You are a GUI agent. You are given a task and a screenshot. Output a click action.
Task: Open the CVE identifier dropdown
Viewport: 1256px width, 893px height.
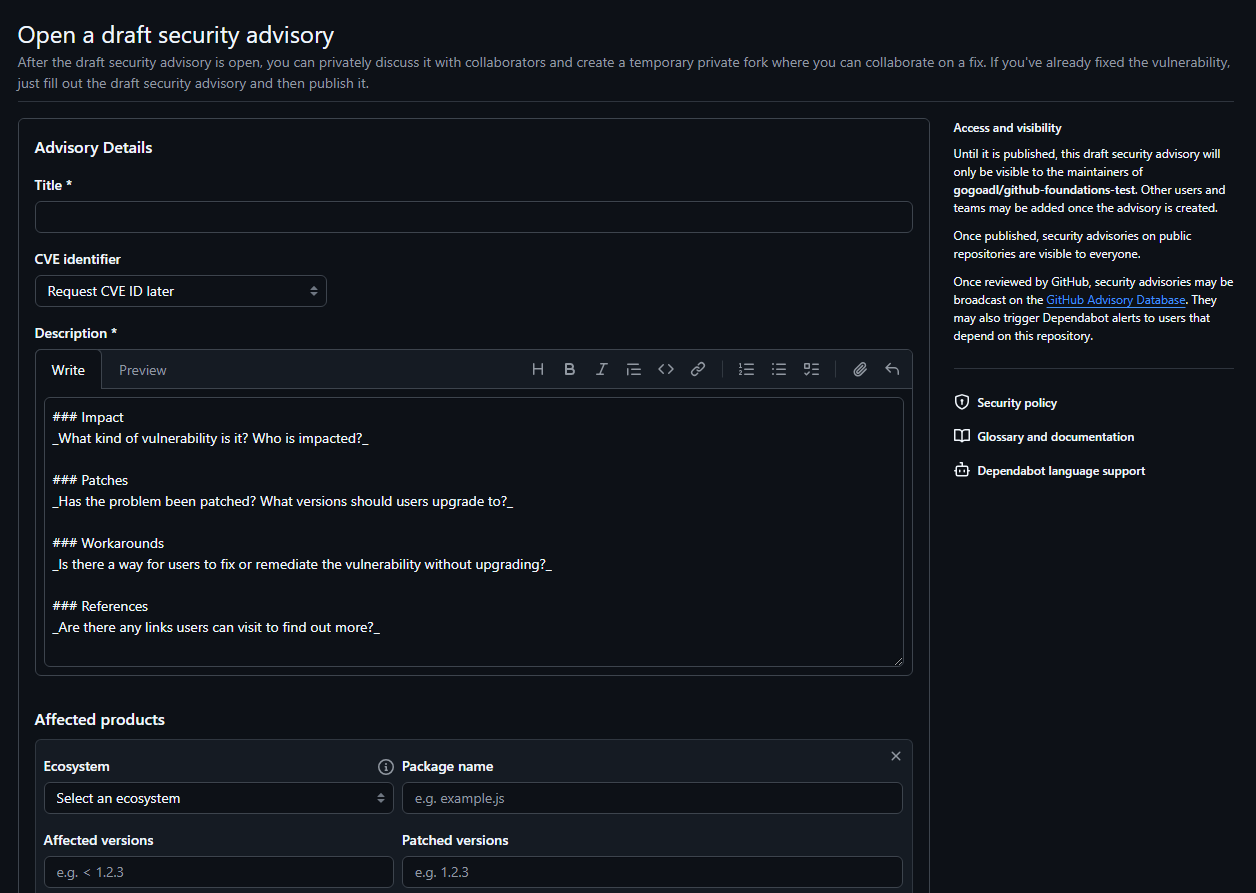pos(181,291)
